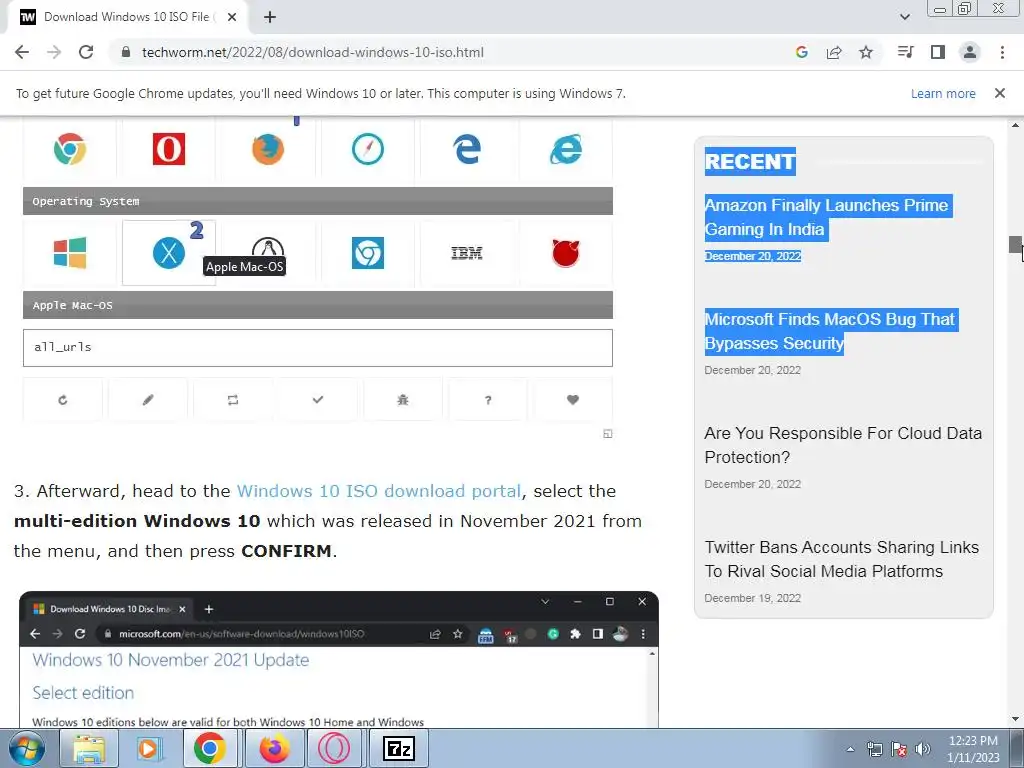Click the scrollbar down arrow
The height and width of the screenshot is (768, 1024).
click(1015, 719)
